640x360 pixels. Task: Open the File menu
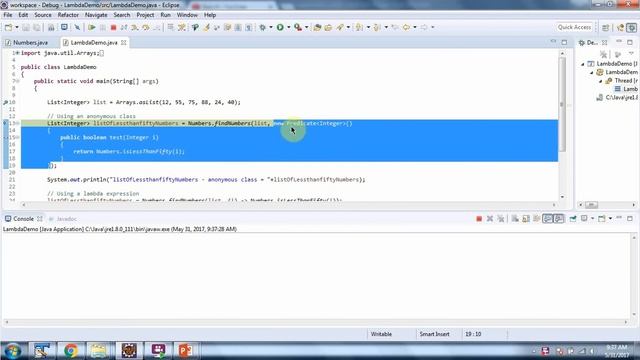point(8,15)
